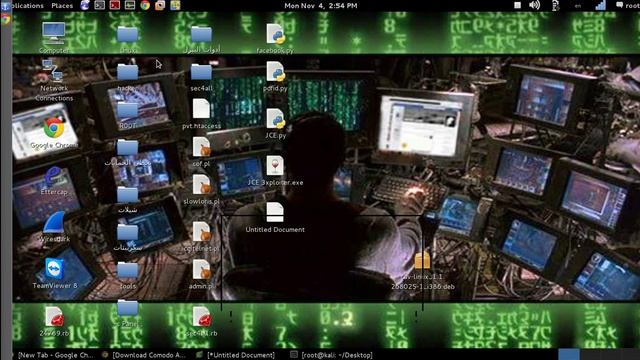This screenshot has width=640, height=360.
Task: Select the pvt.htaccess file icon
Action: click(x=201, y=109)
